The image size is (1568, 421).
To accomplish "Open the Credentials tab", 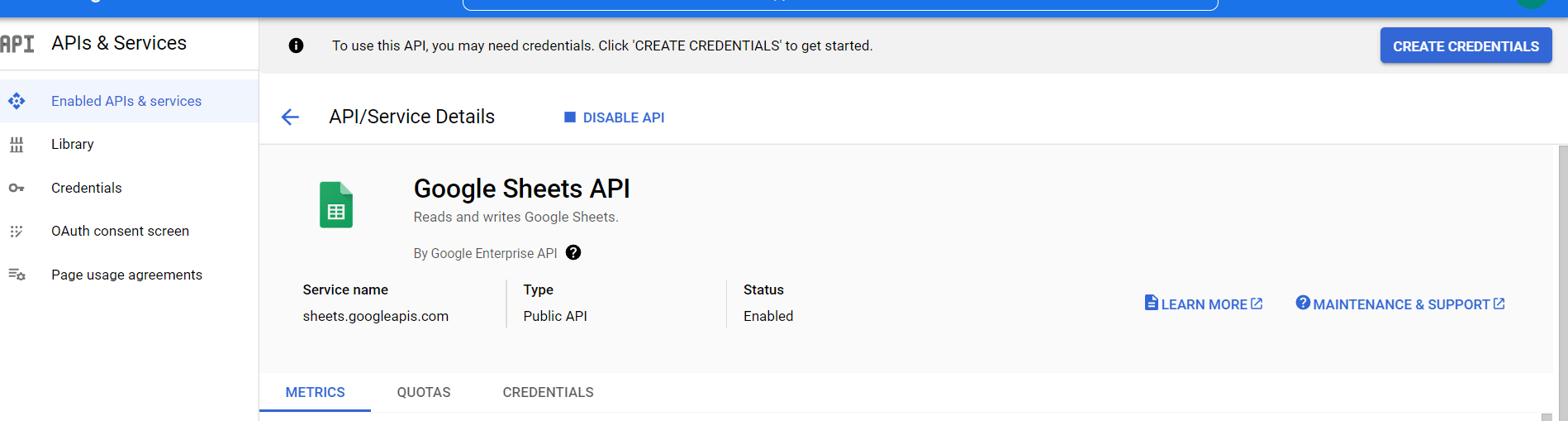I will tap(548, 392).
